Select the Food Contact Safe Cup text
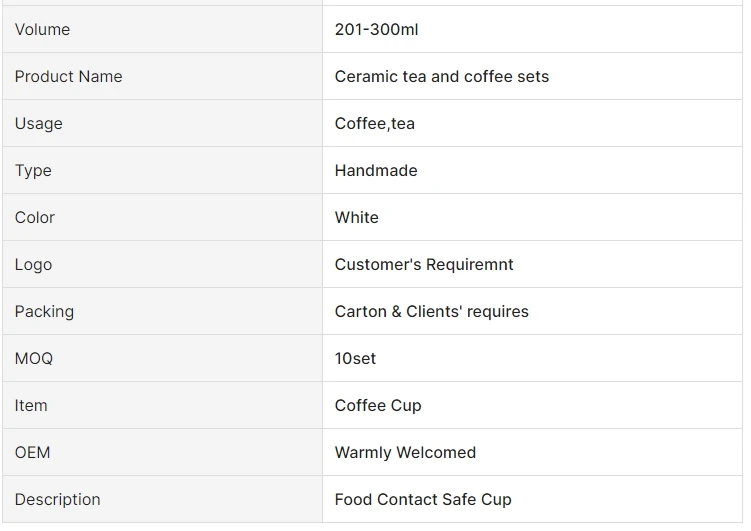The image size is (751, 531). point(423,500)
